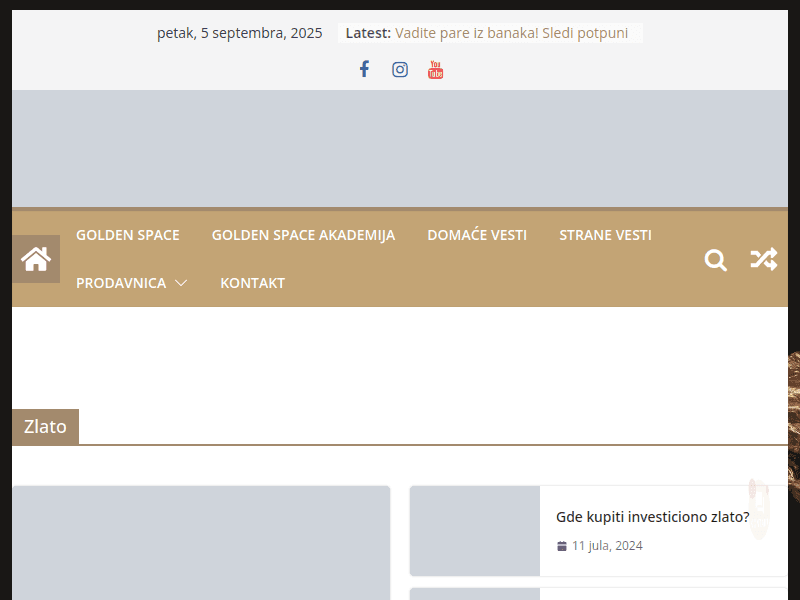Click the Zlato category label
Image resolution: width=800 pixels, height=600 pixels.
(45, 426)
